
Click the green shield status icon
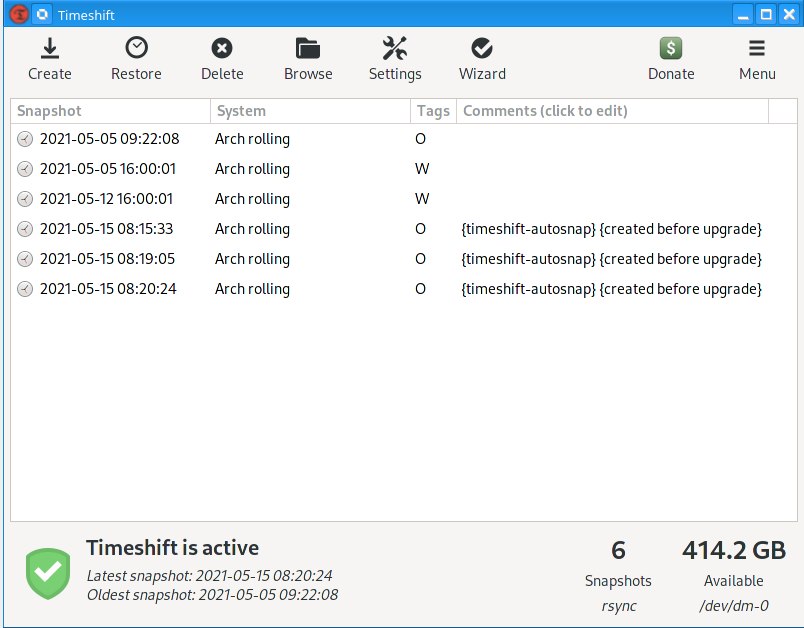(x=48, y=573)
